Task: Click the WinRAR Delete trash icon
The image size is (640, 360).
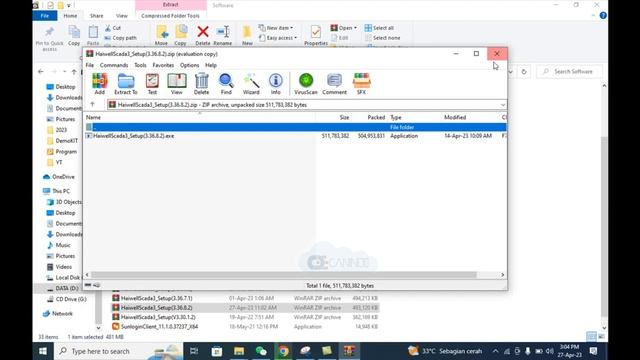Action: pos(201,84)
